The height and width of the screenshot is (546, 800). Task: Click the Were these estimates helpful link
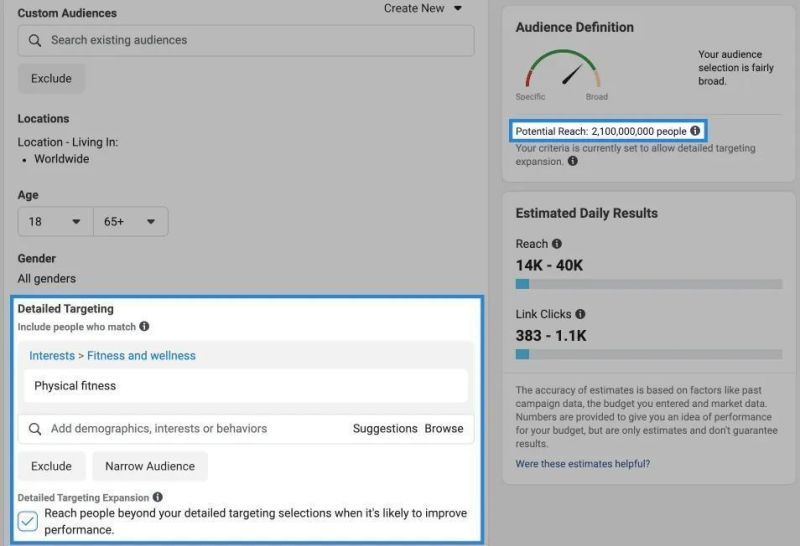coord(583,464)
